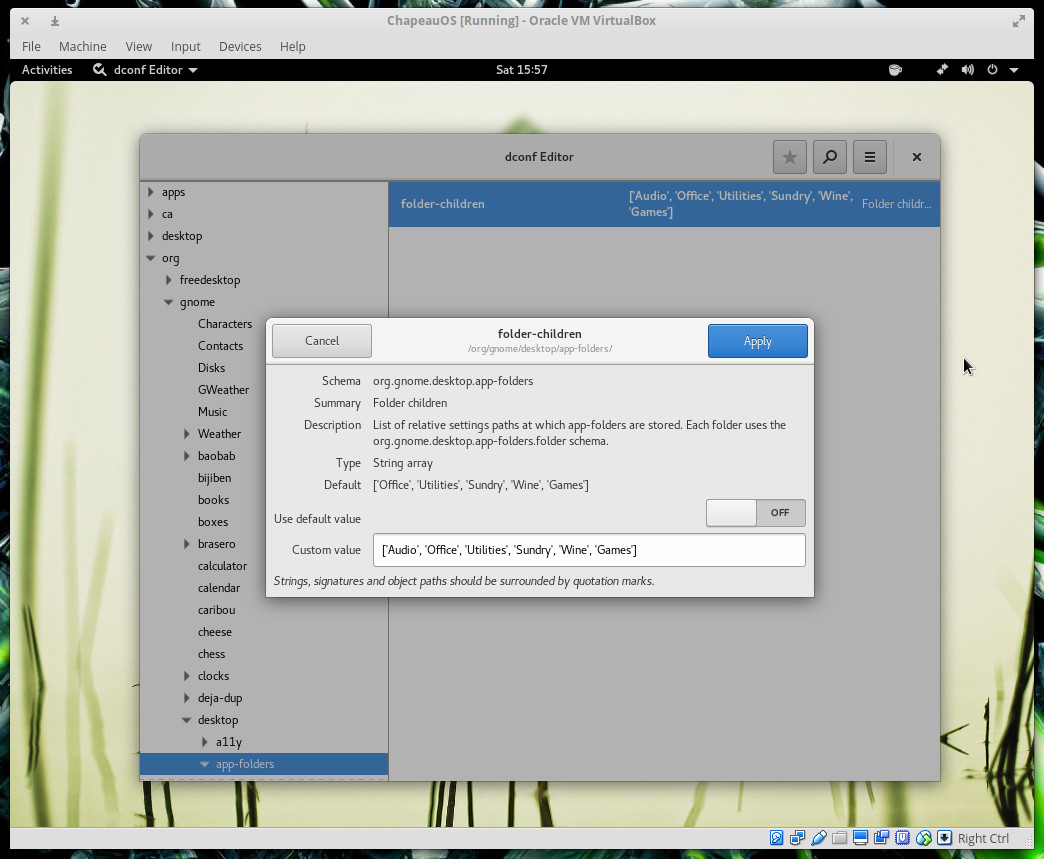Click the Custom value text field
Screen dimensions: 1044x859
pos(589,550)
